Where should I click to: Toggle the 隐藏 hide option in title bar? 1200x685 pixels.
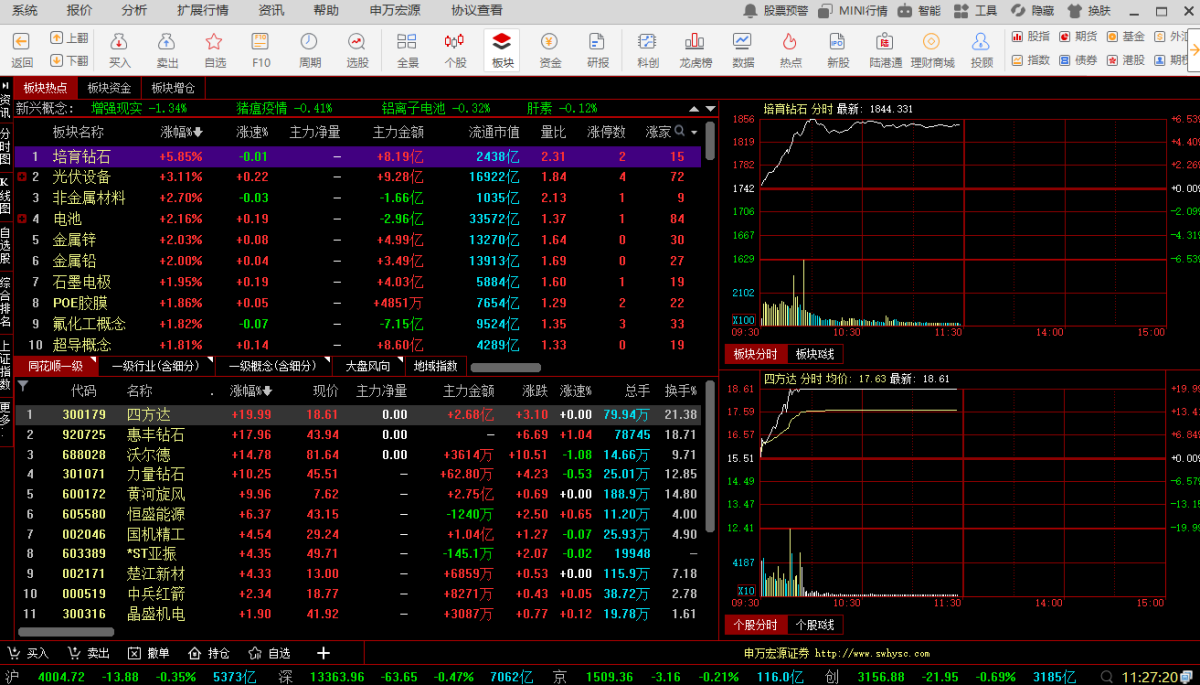pos(1033,11)
